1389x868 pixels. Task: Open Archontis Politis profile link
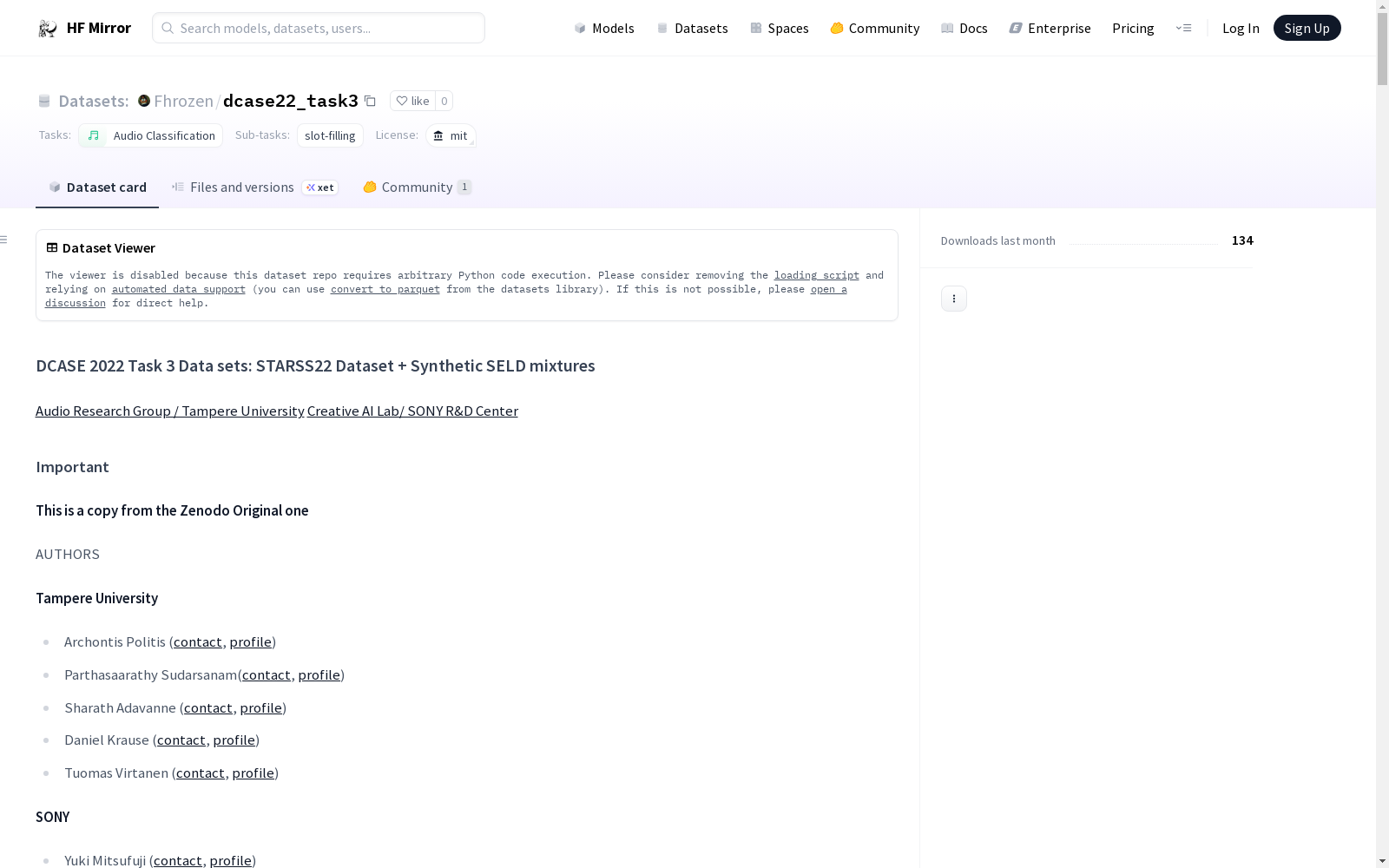pyautogui.click(x=251, y=642)
